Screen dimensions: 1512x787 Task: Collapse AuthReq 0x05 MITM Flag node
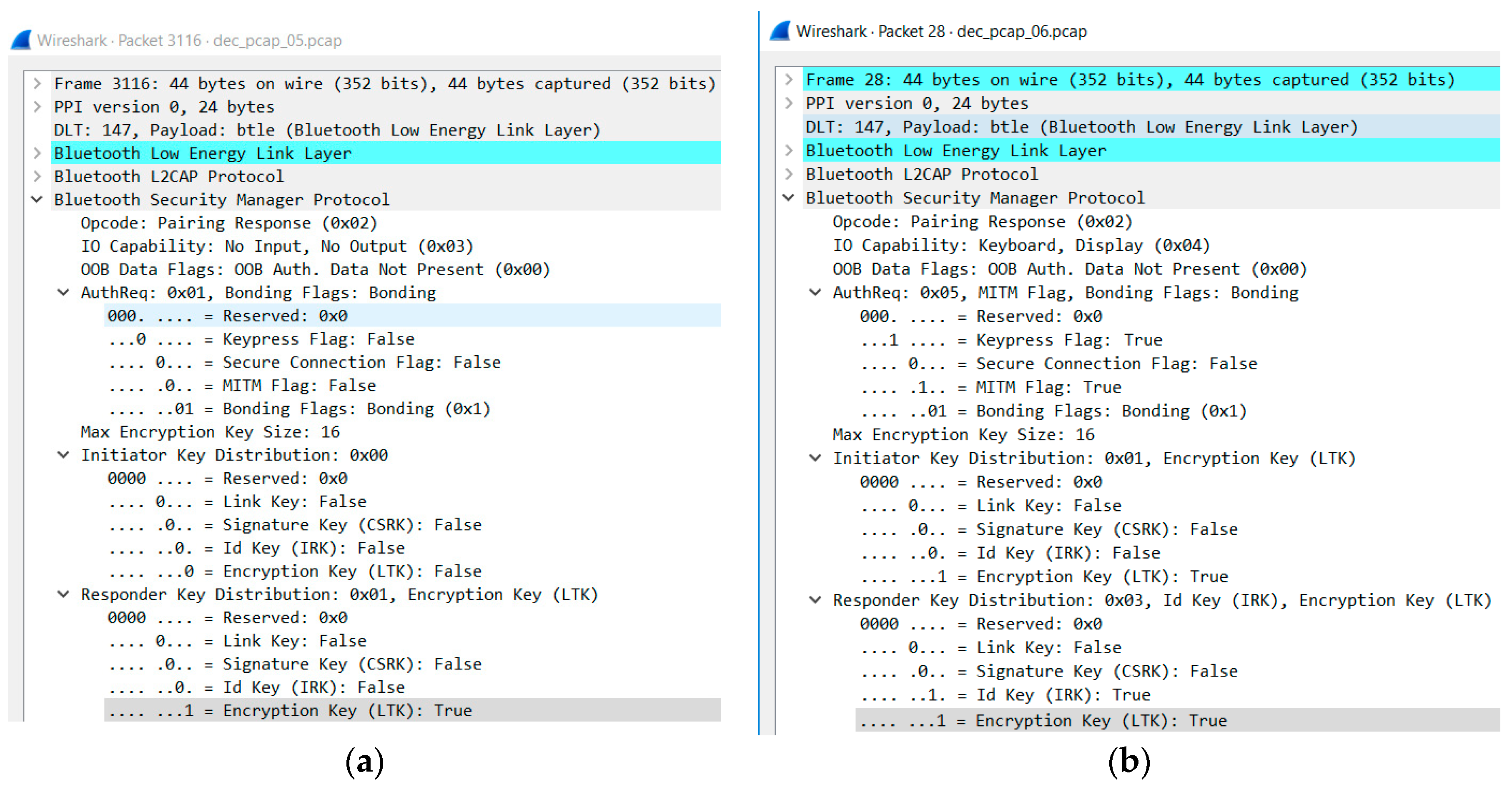point(815,292)
